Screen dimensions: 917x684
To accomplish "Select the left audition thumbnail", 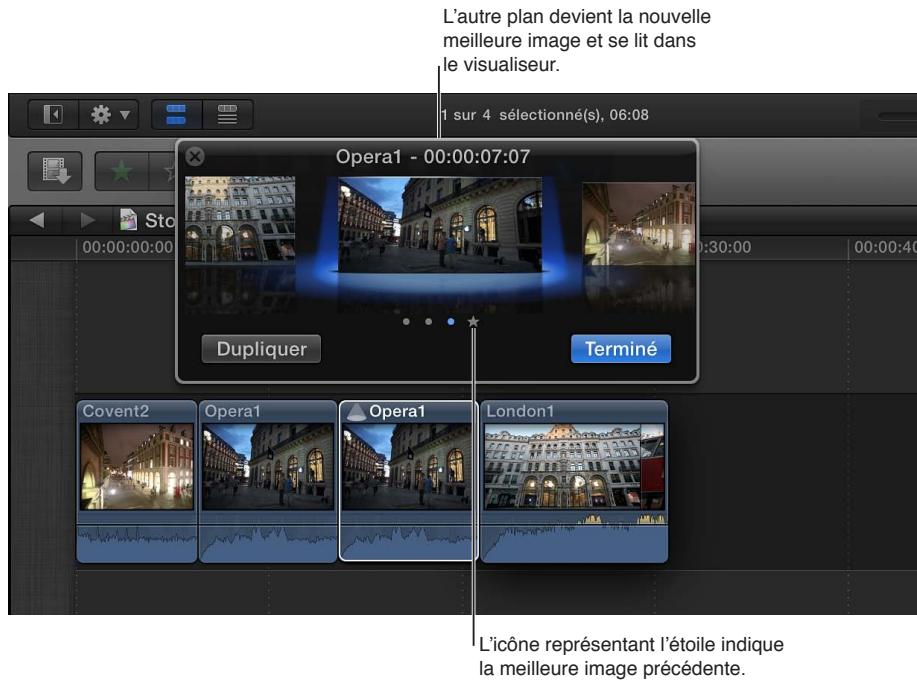I will tap(240, 219).
